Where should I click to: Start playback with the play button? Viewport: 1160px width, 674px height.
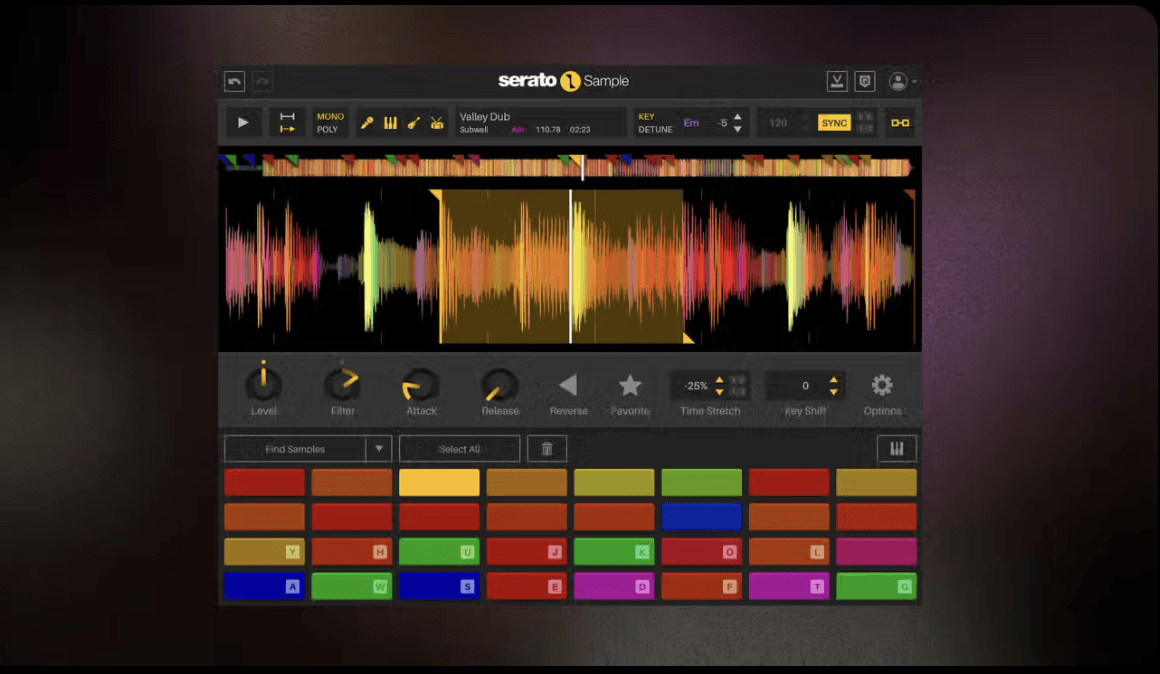[243, 123]
